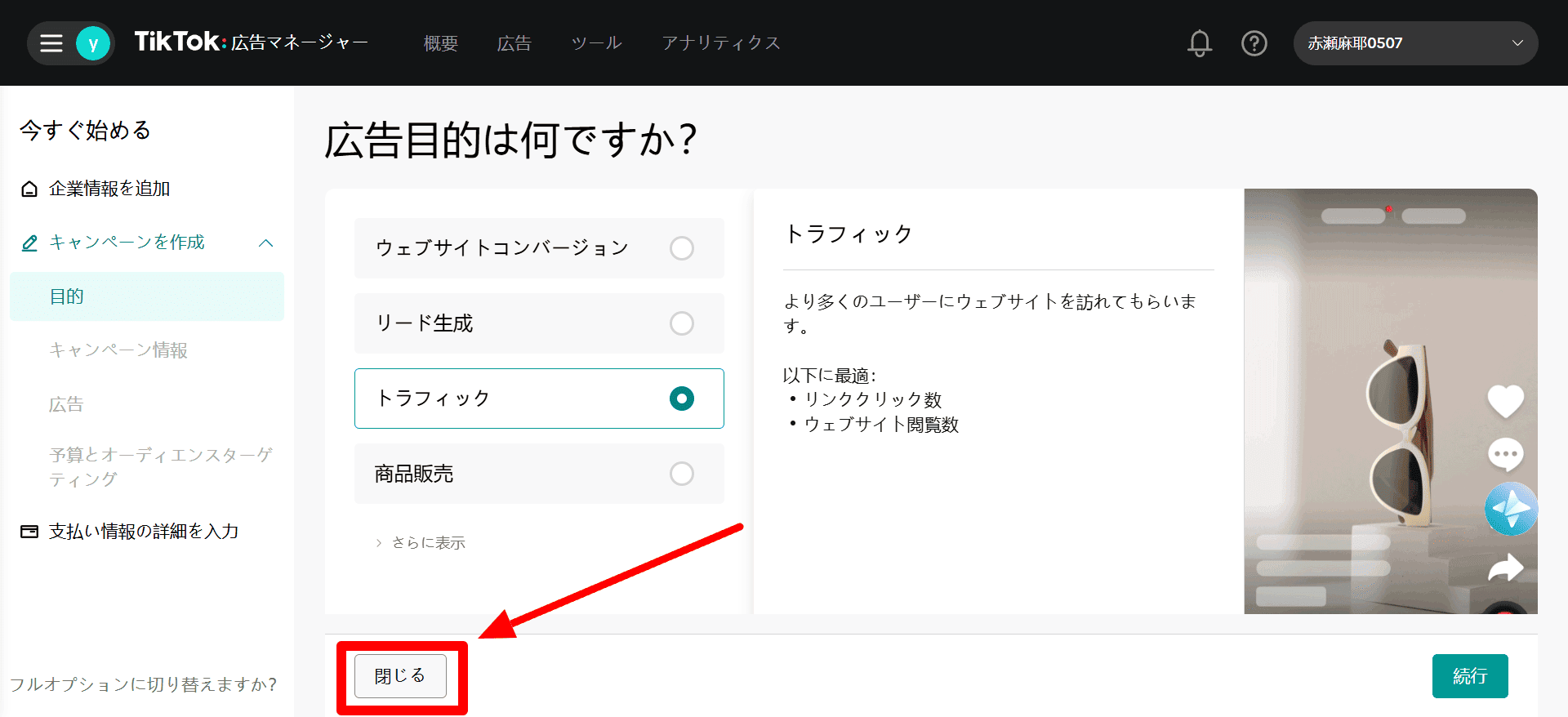Click the ウェブサイトコンバージョン option label
This screenshot has width=1568, height=717.
[501, 248]
